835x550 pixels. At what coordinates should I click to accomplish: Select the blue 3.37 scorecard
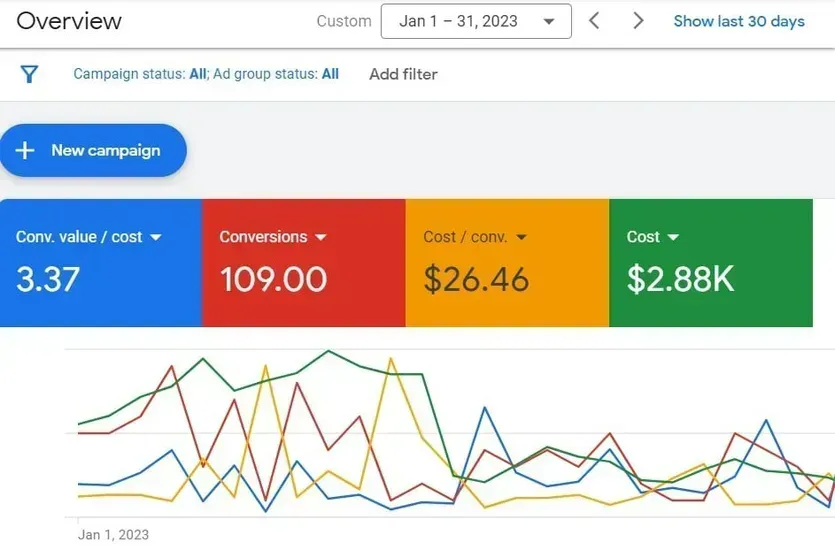[101, 263]
